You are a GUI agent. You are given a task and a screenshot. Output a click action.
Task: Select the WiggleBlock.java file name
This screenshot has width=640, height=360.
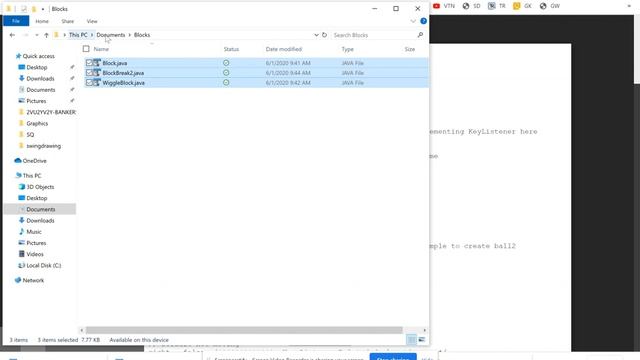[x=123, y=82]
